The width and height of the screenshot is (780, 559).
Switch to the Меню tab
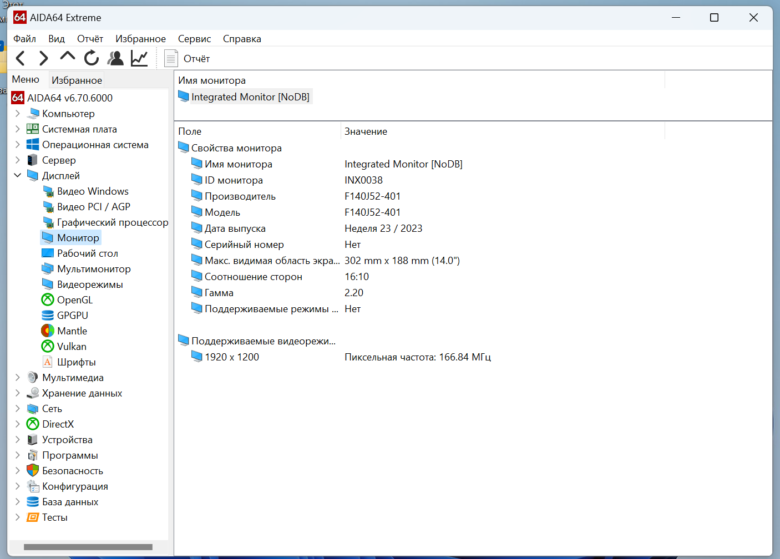pyautogui.click(x=25, y=80)
